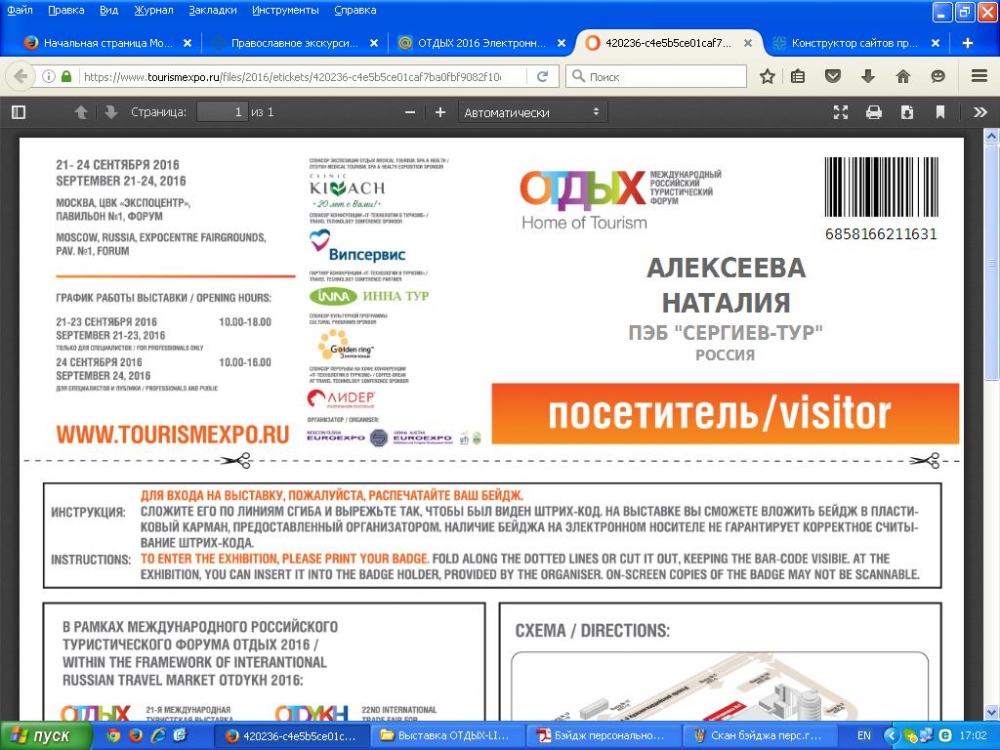
Task: Click the page number field
Action: click(222, 112)
